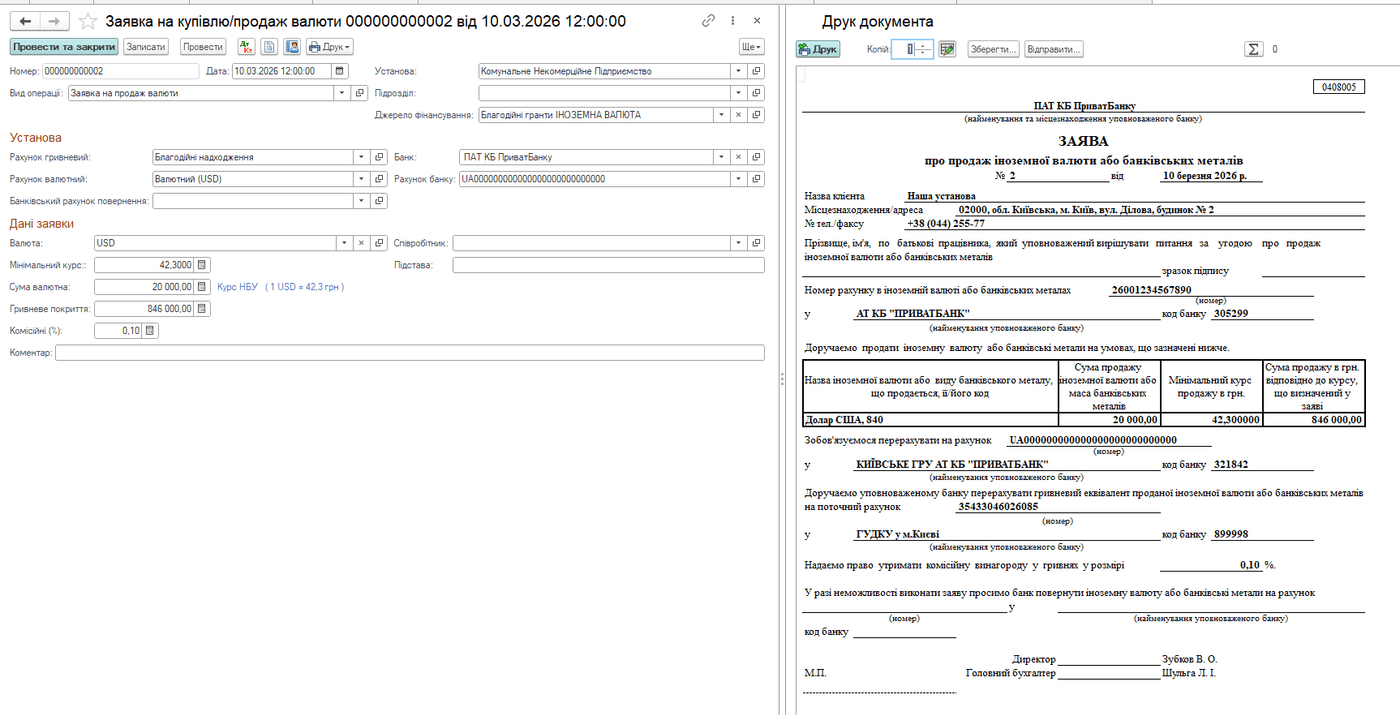Expand the Підрозділ dropdown list
Screen dimensions: 1400x715
pyautogui.click(x=739, y=93)
